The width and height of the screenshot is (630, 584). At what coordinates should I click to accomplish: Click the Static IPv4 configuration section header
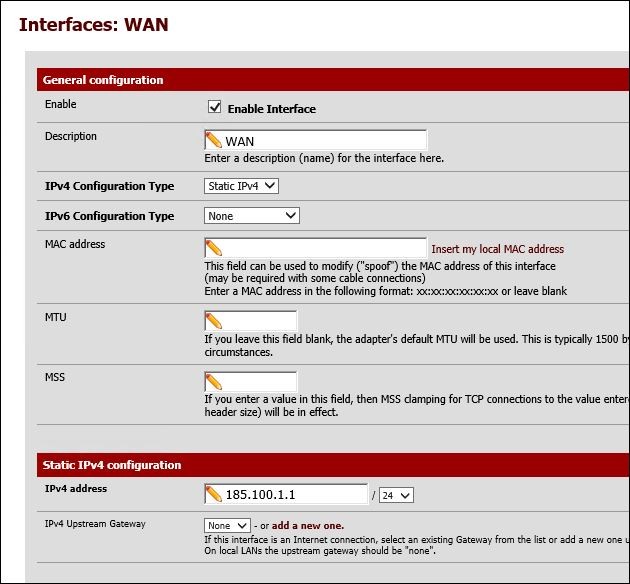coord(112,465)
